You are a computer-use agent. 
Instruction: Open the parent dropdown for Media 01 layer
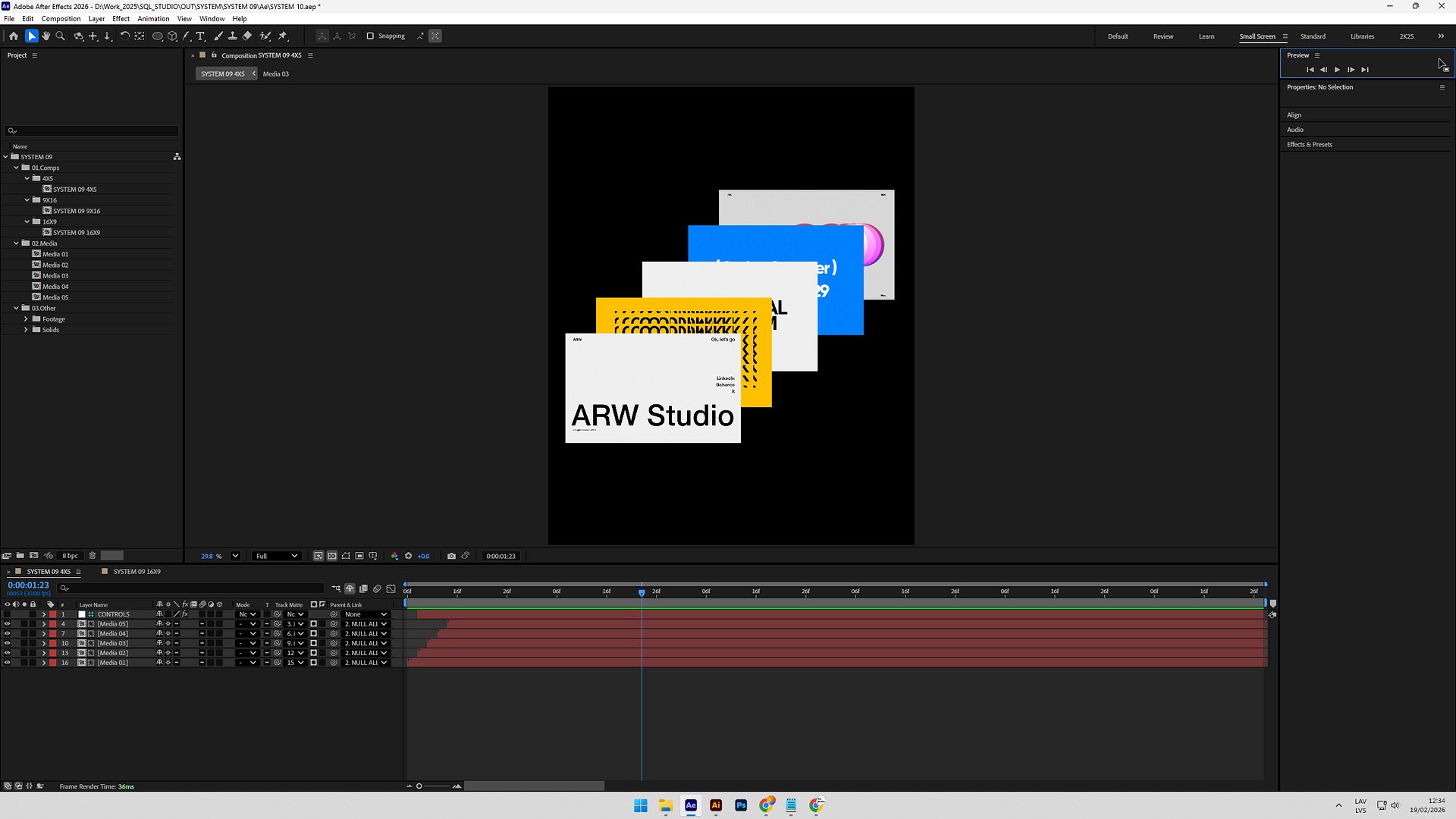pyautogui.click(x=366, y=663)
